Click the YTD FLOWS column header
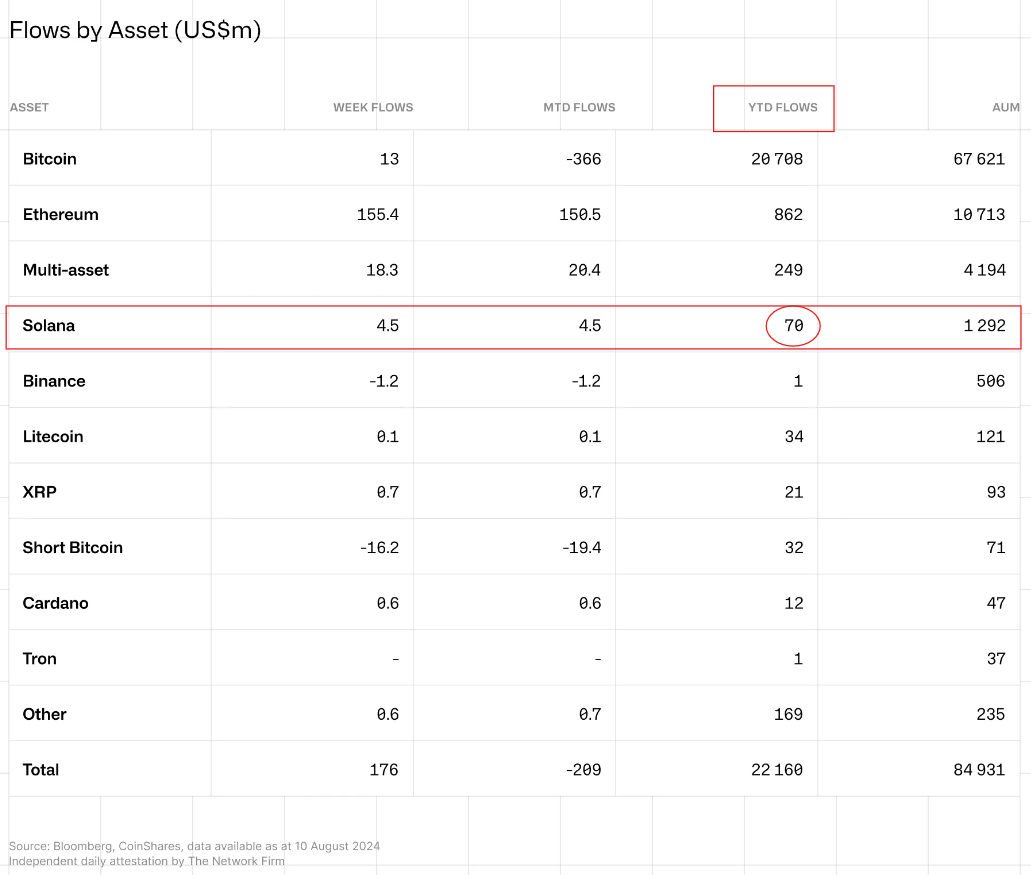 (782, 107)
